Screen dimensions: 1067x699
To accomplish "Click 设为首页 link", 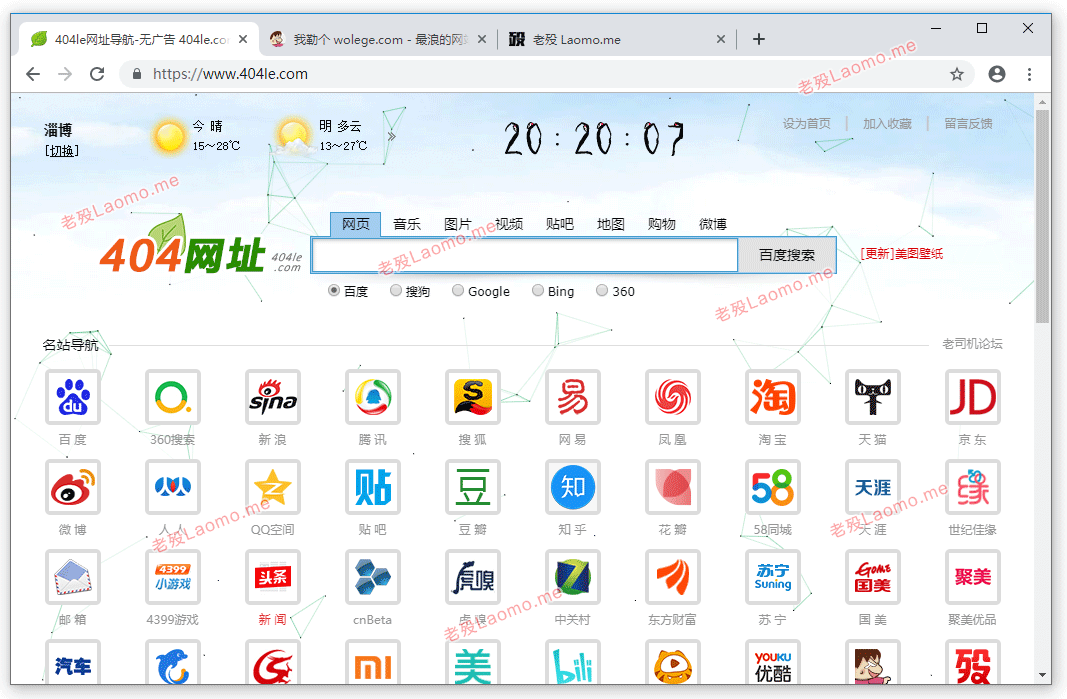I will point(806,123).
